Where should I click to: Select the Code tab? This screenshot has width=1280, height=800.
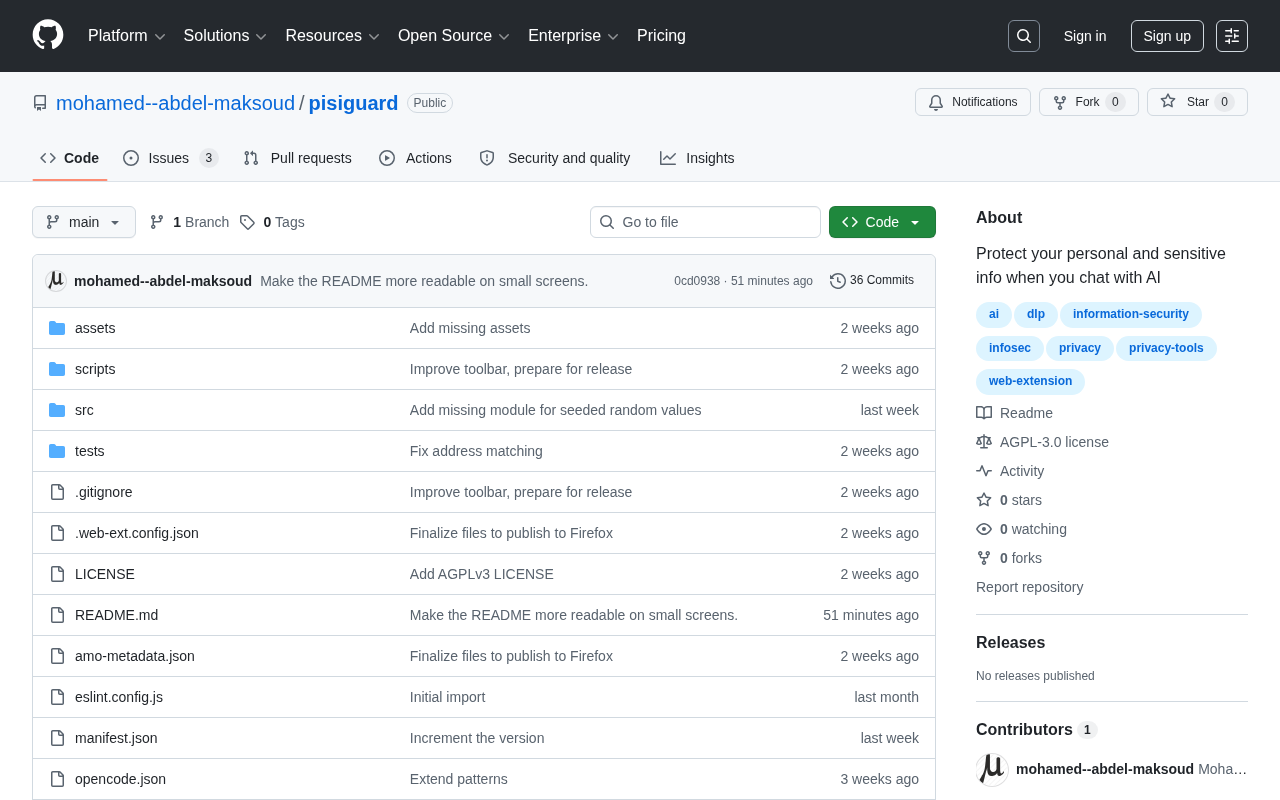pyautogui.click(x=70, y=158)
